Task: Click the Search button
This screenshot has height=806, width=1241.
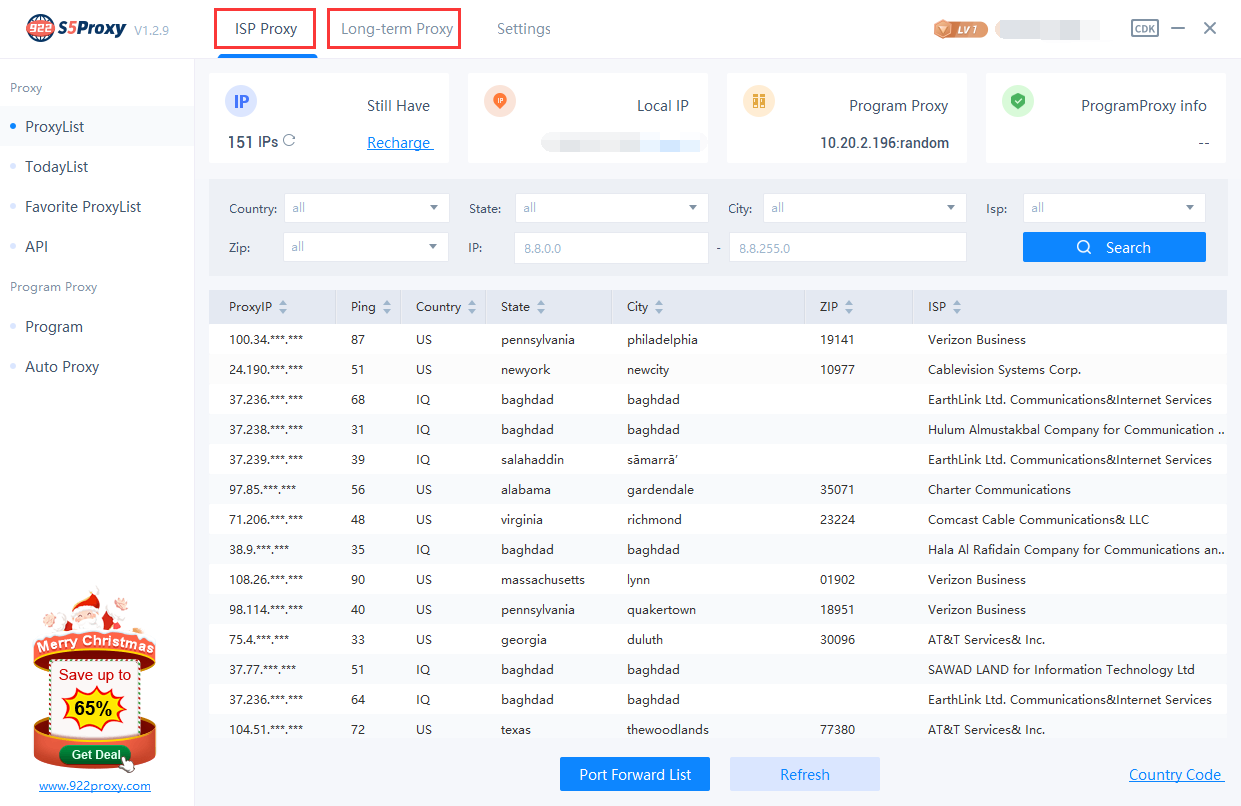Action: (x=1114, y=247)
